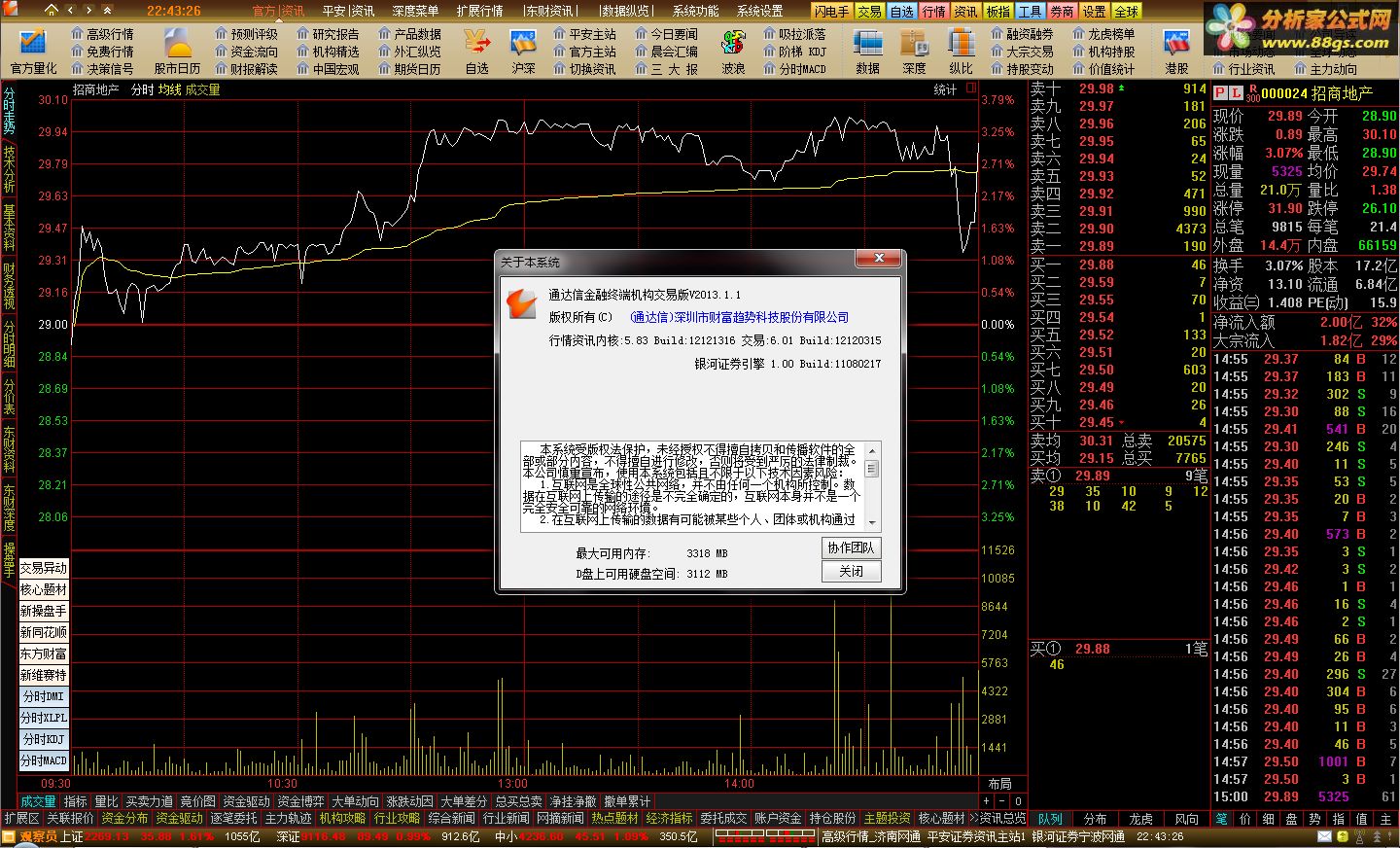Click the 分时KDJ indicator button
This screenshot has height=848, width=1400.
pyautogui.click(x=44, y=739)
